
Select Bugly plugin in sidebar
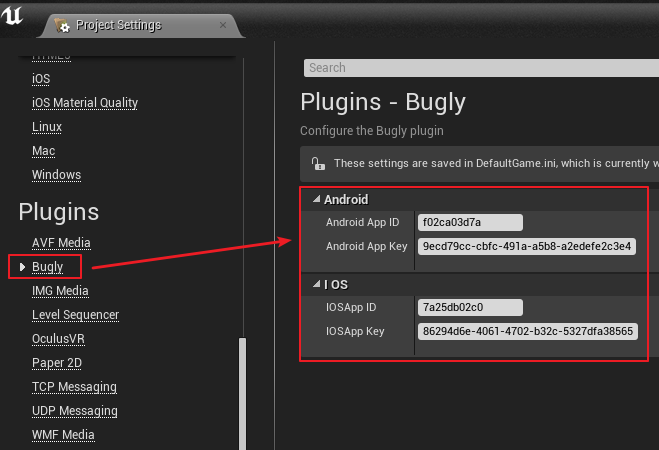(47, 267)
